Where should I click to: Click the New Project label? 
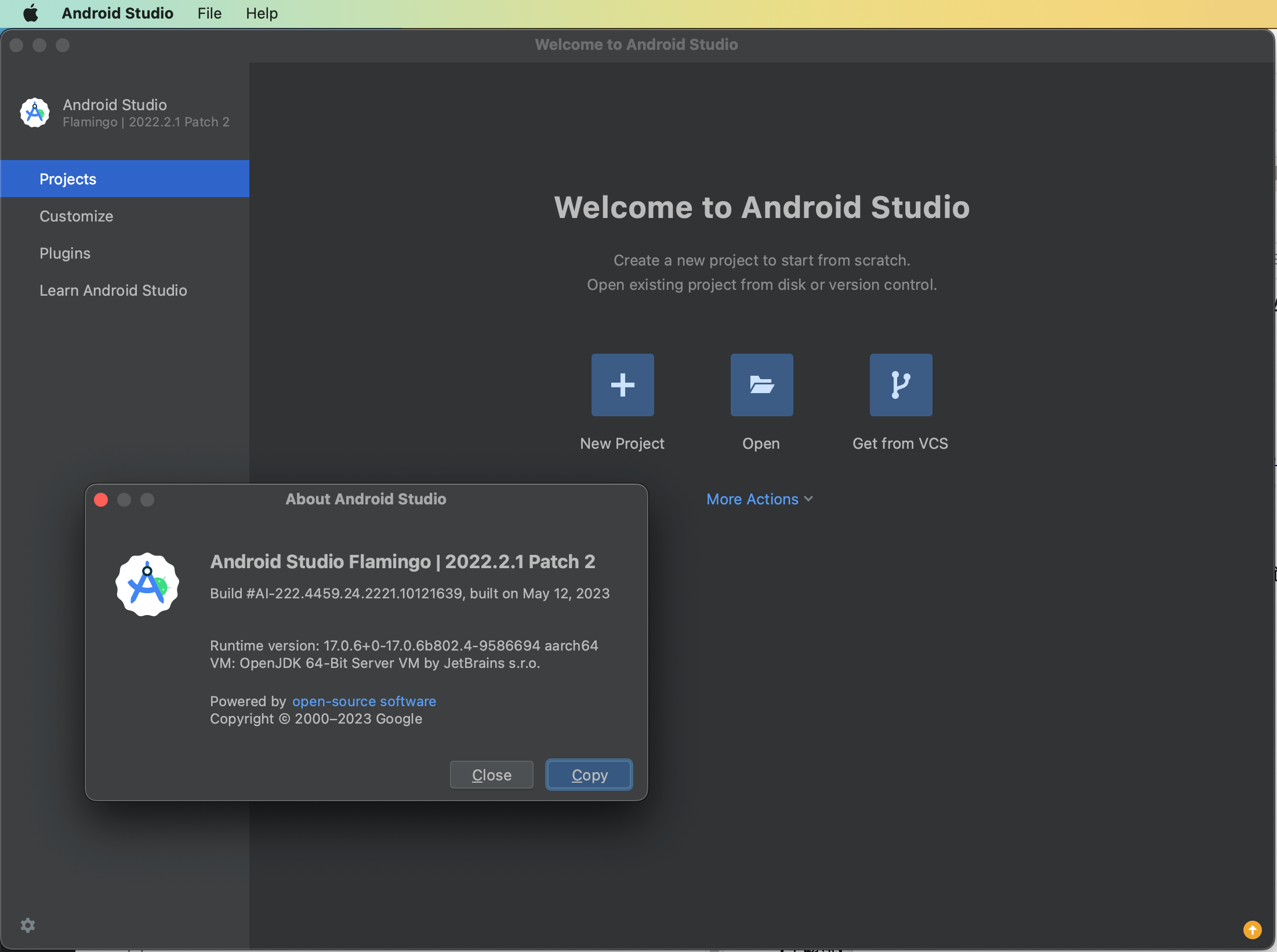[x=622, y=443]
